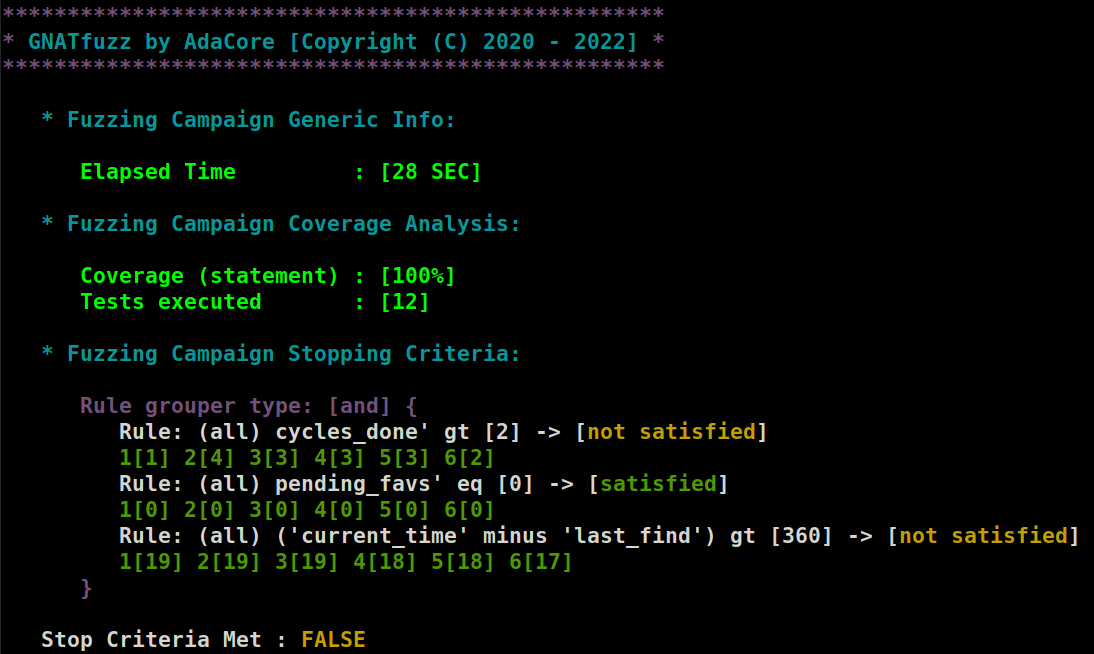Image resolution: width=1094 pixels, height=654 pixels.
Task: Click the 'FALSE' stop criteria value
Action: [334, 639]
